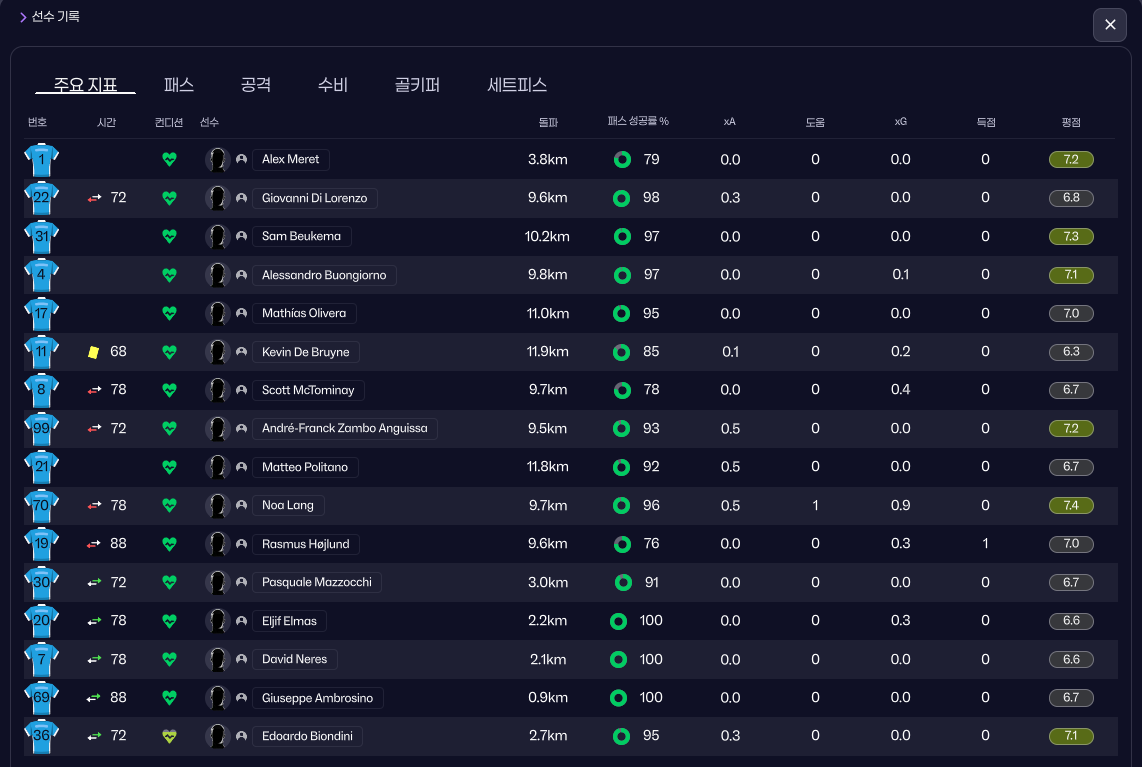The height and width of the screenshot is (767, 1142).
Task: Close the player stats panel
Action: click(x=1109, y=25)
